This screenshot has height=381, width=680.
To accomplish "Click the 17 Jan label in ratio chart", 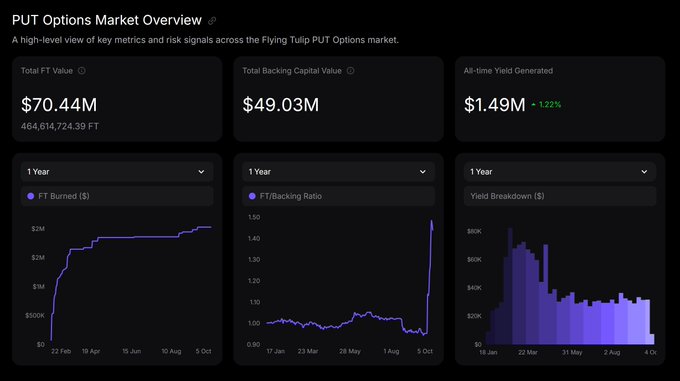I will [276, 351].
